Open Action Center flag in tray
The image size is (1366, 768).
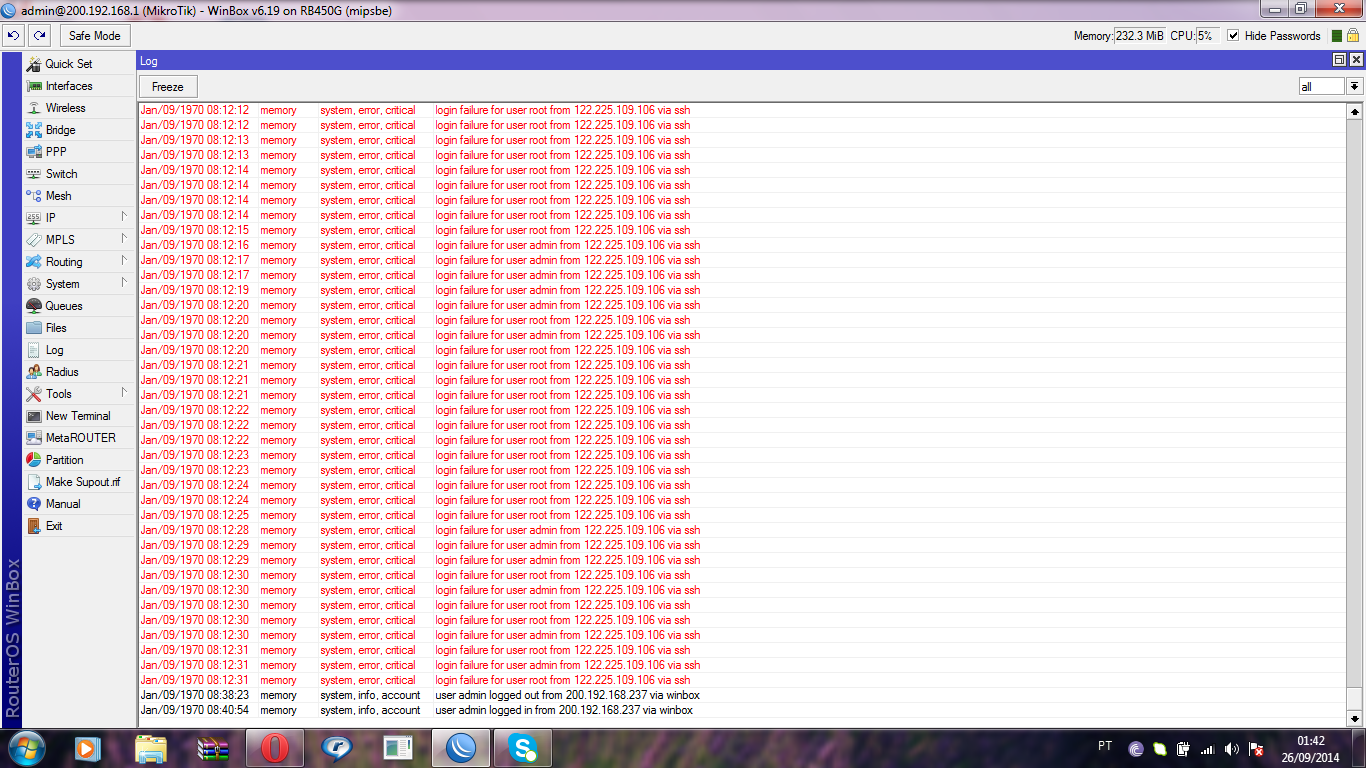point(1256,749)
